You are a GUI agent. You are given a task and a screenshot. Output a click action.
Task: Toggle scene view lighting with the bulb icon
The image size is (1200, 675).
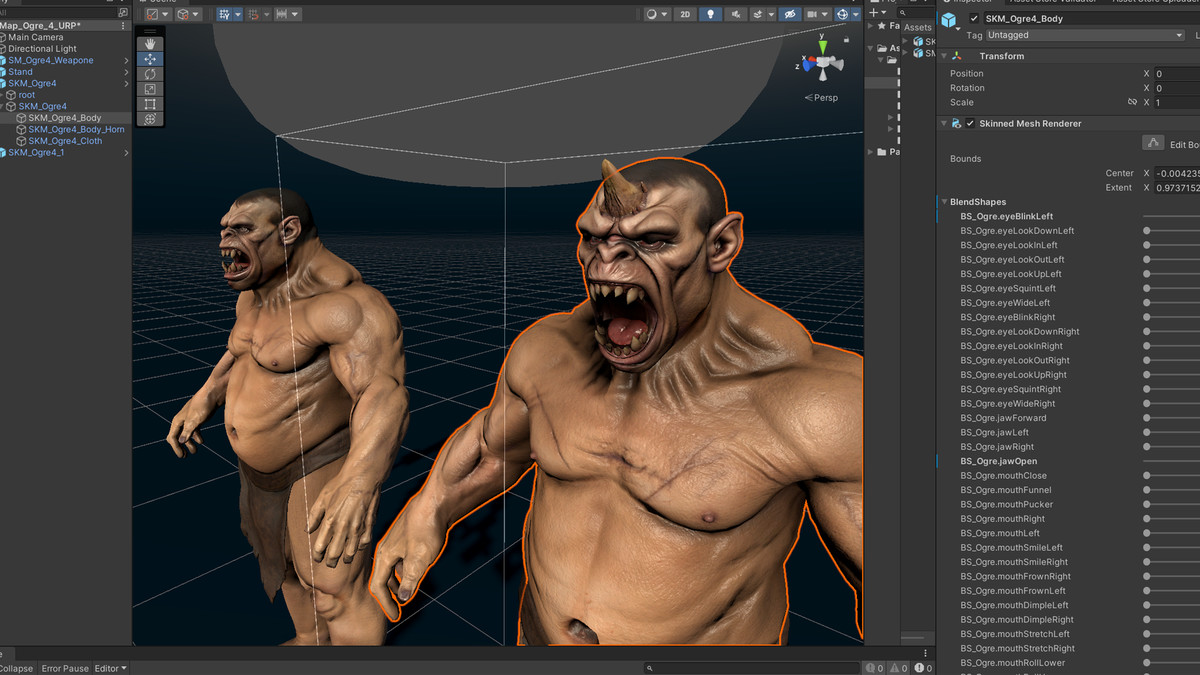tap(710, 14)
